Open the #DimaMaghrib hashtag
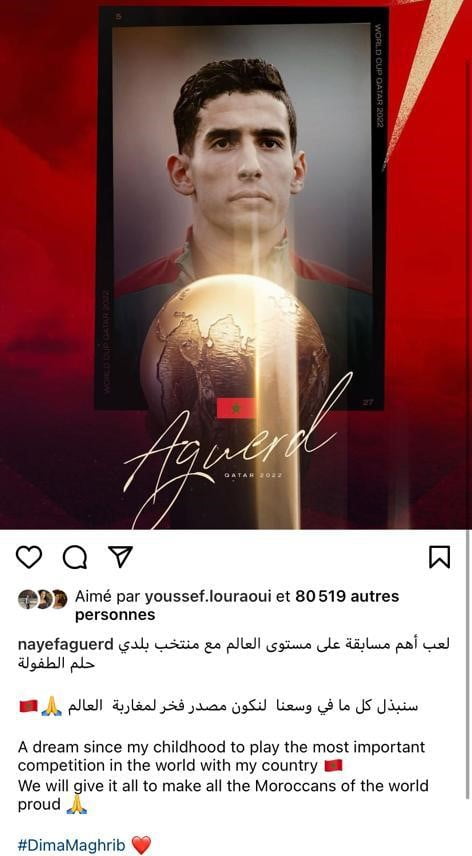 (71, 846)
